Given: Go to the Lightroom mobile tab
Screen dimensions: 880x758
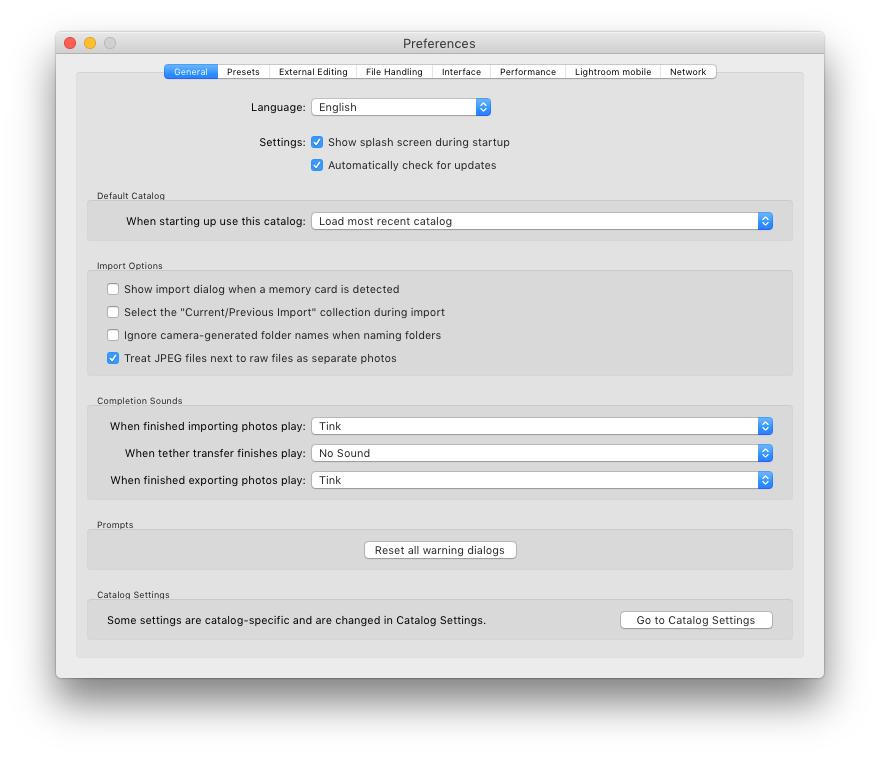Looking at the screenshot, I should pyautogui.click(x=612, y=71).
